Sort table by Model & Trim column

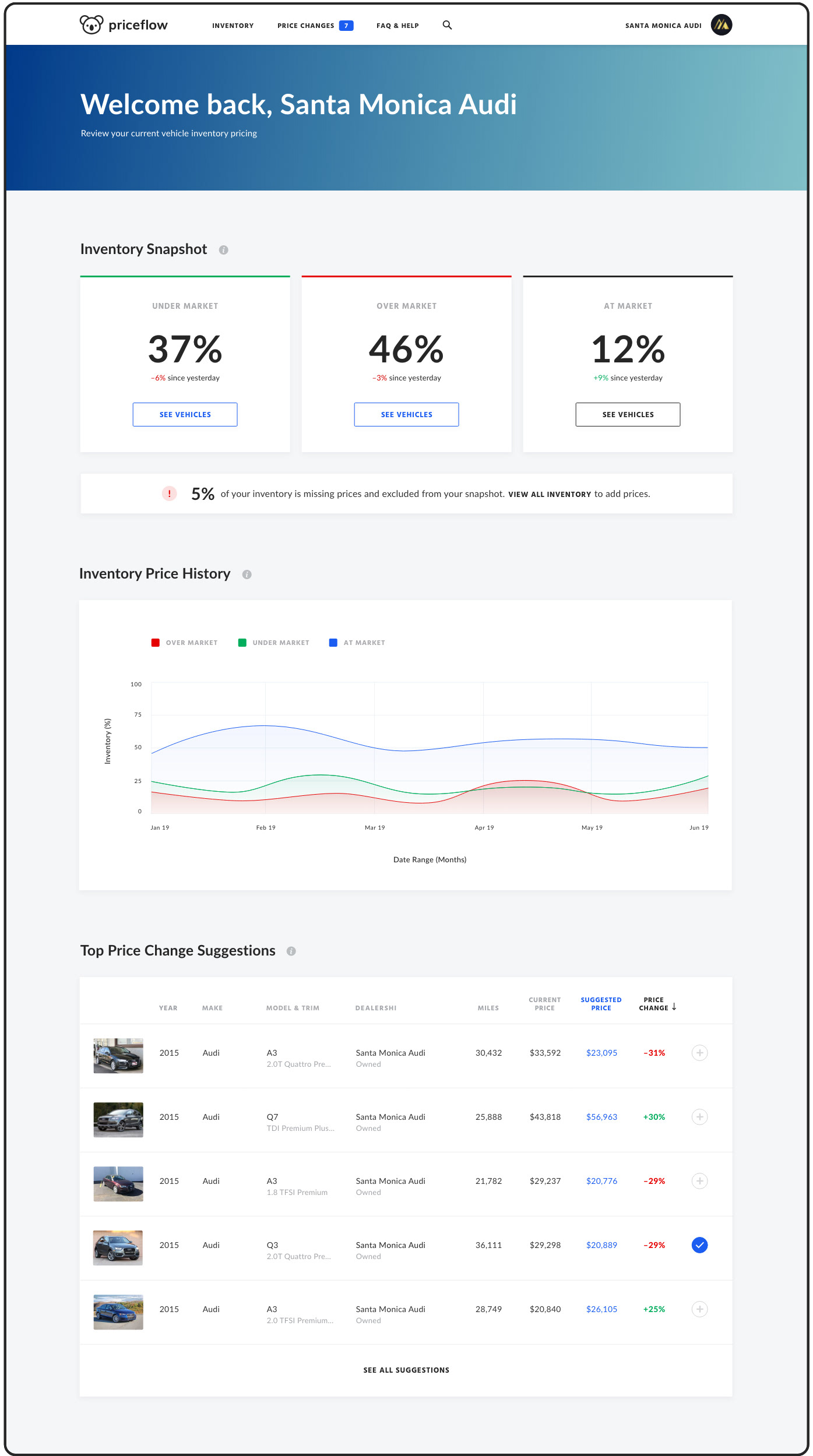pos(293,1008)
